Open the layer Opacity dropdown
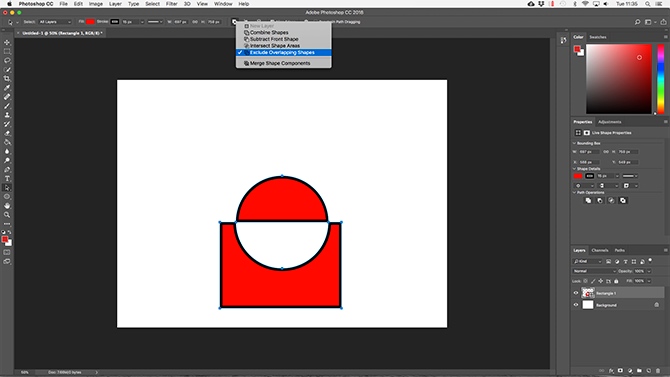This screenshot has height=377, width=670. tap(649, 271)
